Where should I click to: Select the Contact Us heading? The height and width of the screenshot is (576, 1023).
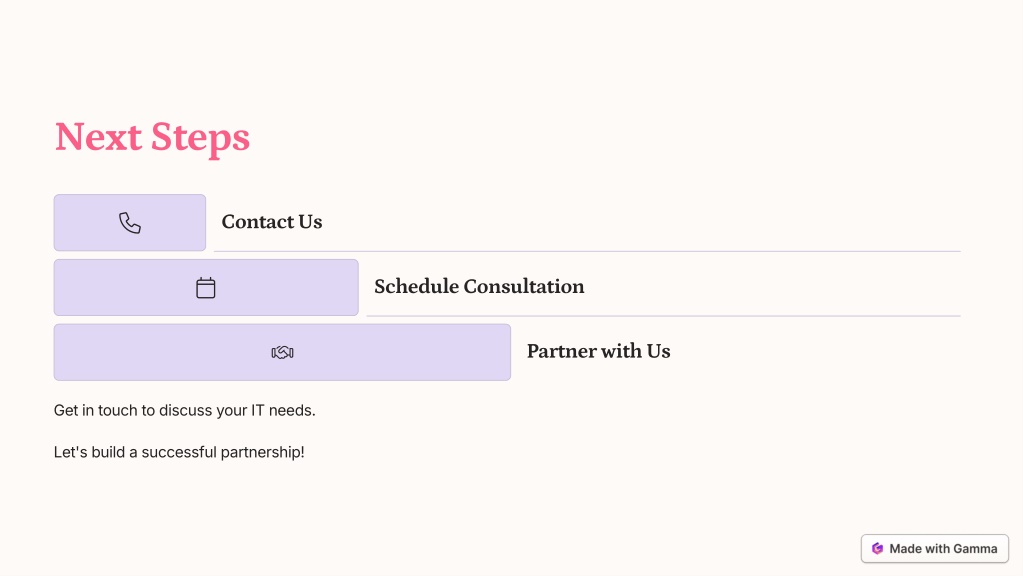pyautogui.click(x=272, y=222)
